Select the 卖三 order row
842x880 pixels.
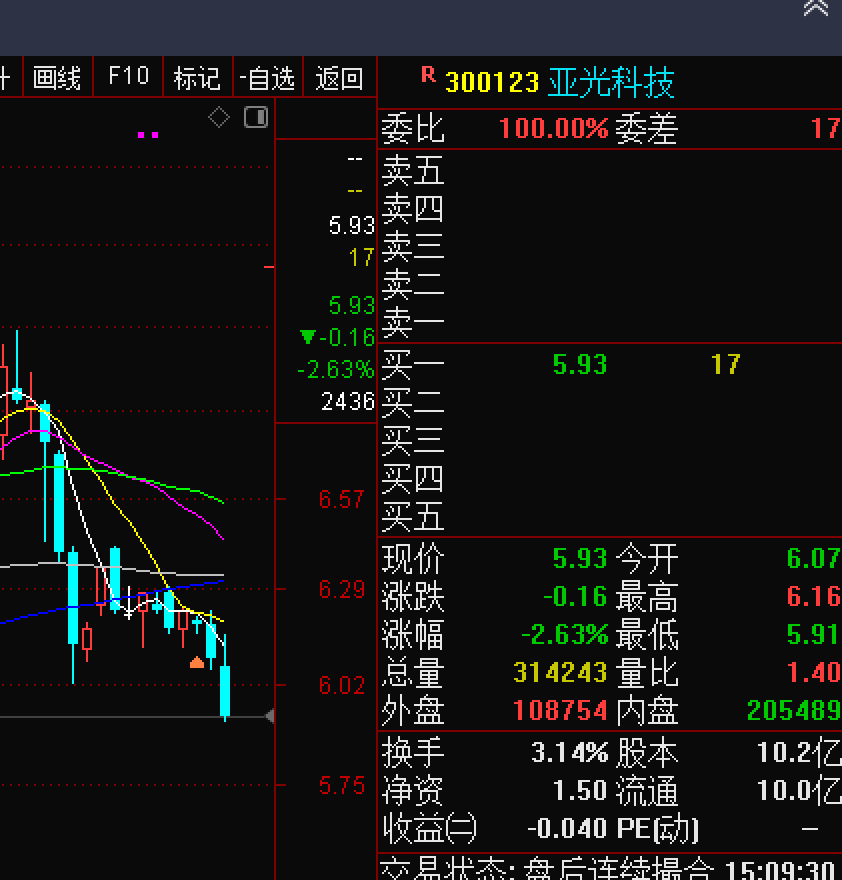[610, 246]
